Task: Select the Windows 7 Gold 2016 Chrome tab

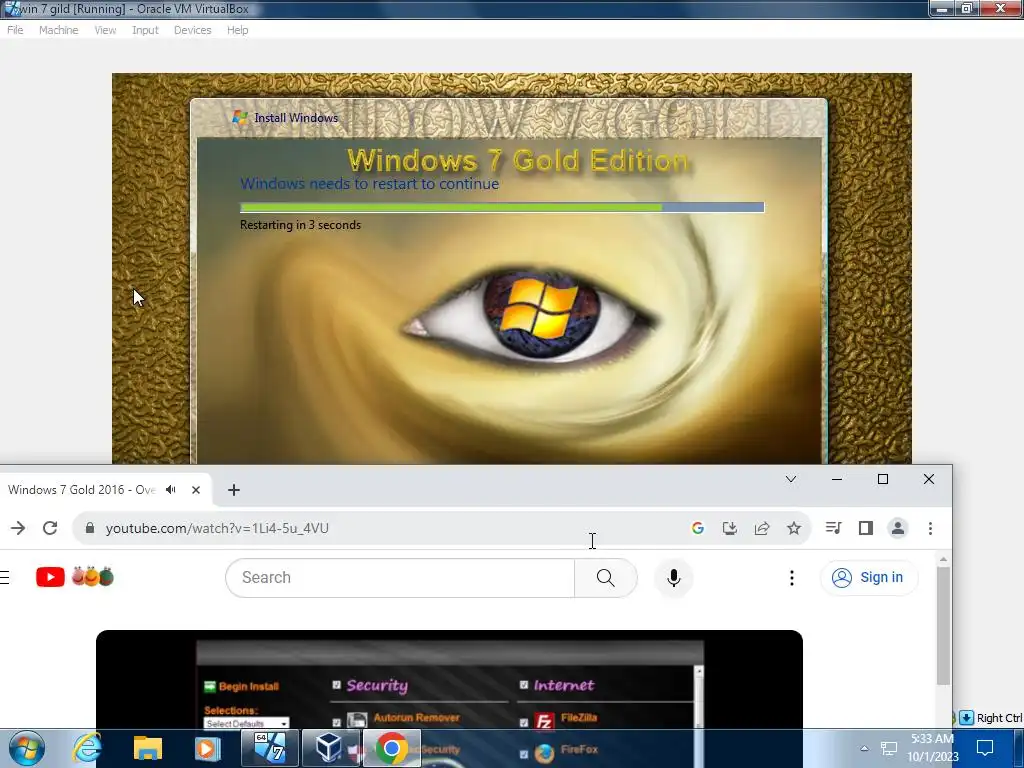Action: [82, 490]
